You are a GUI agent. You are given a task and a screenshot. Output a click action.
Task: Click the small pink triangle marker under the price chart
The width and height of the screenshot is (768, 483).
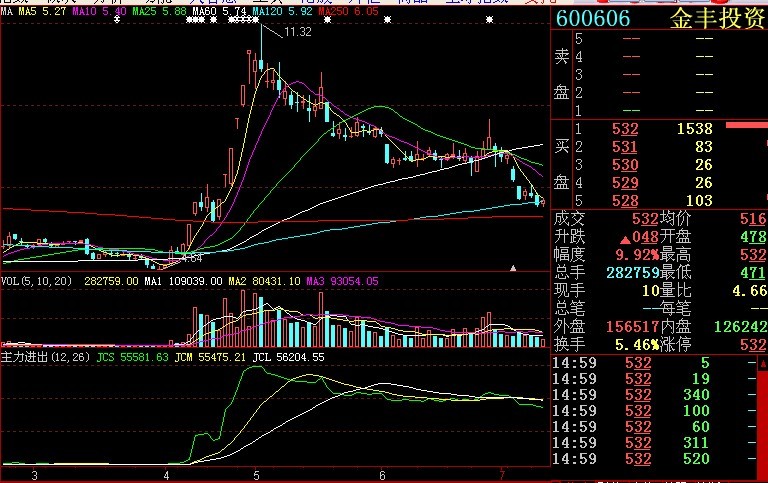point(513,268)
